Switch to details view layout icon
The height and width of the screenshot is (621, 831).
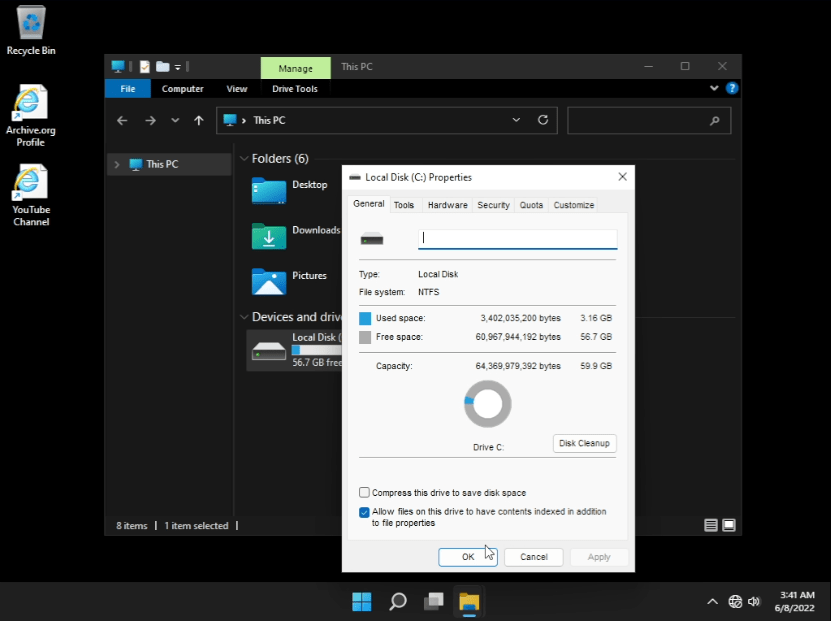(711, 525)
